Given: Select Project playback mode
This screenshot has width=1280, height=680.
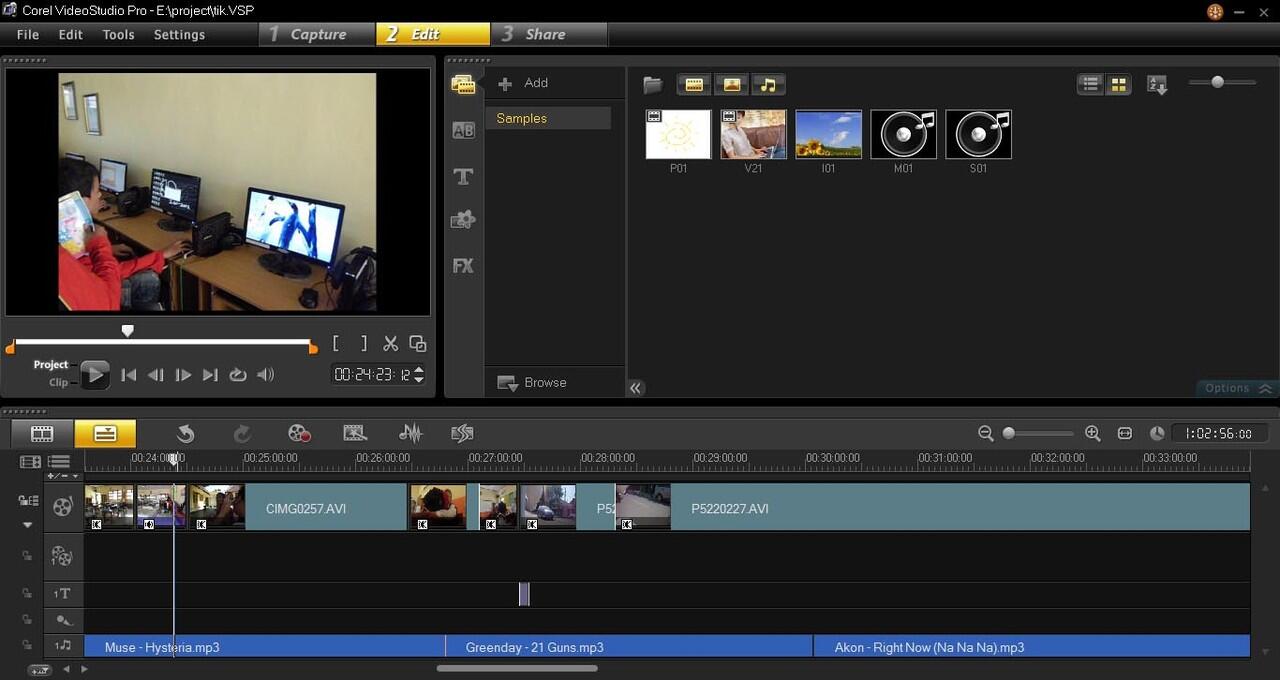Looking at the screenshot, I should 51,365.
